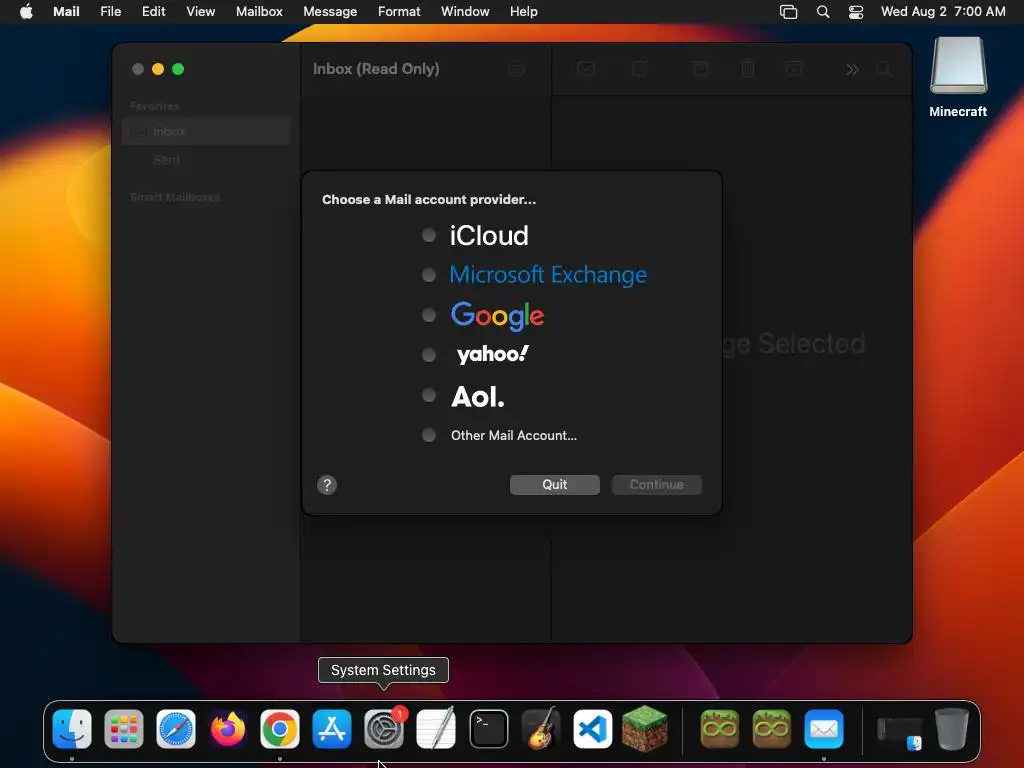1024x768 pixels.
Task: Open the Format menu
Action: click(x=399, y=12)
